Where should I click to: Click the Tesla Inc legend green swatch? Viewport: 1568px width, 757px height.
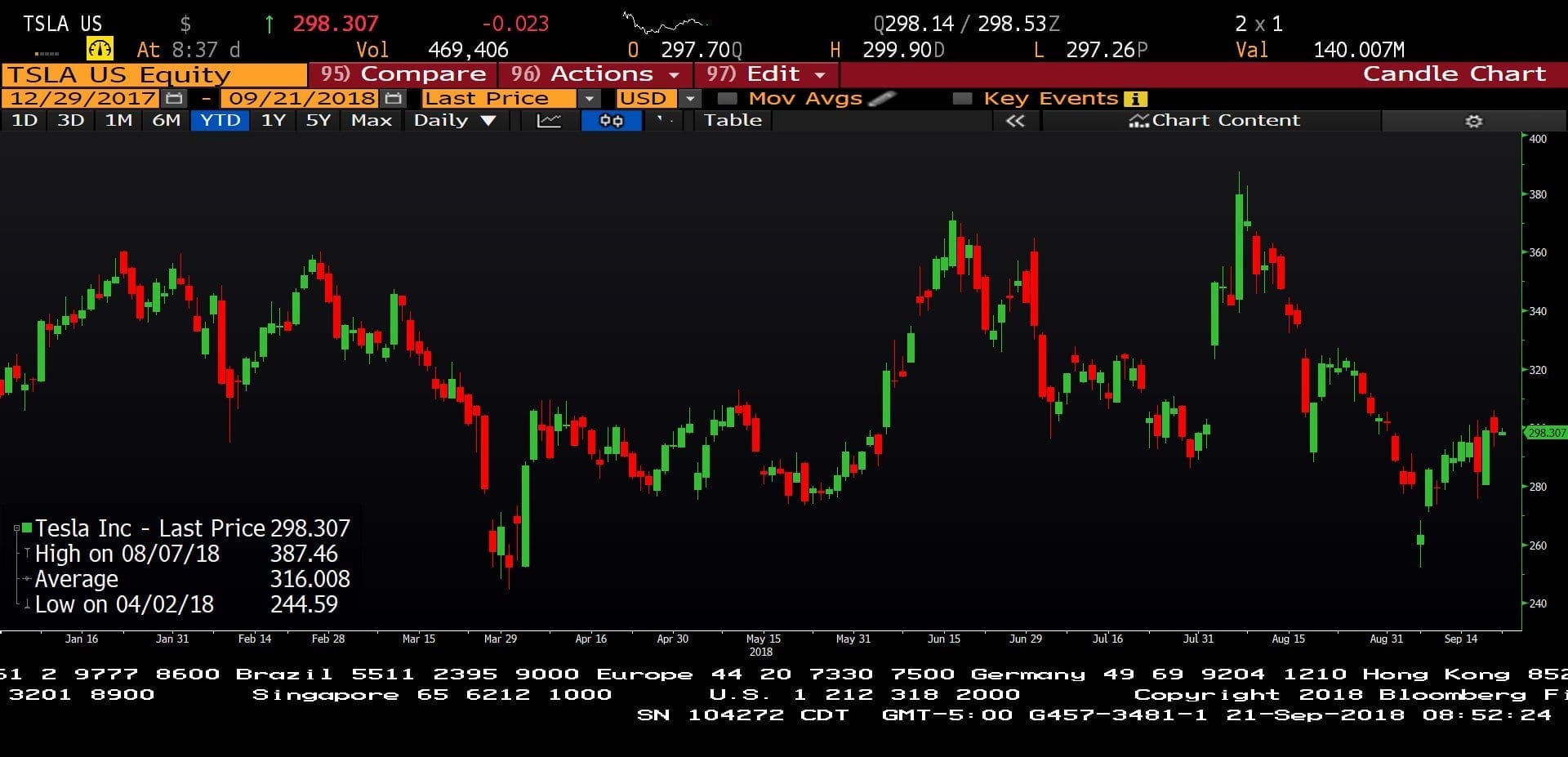tap(27, 528)
